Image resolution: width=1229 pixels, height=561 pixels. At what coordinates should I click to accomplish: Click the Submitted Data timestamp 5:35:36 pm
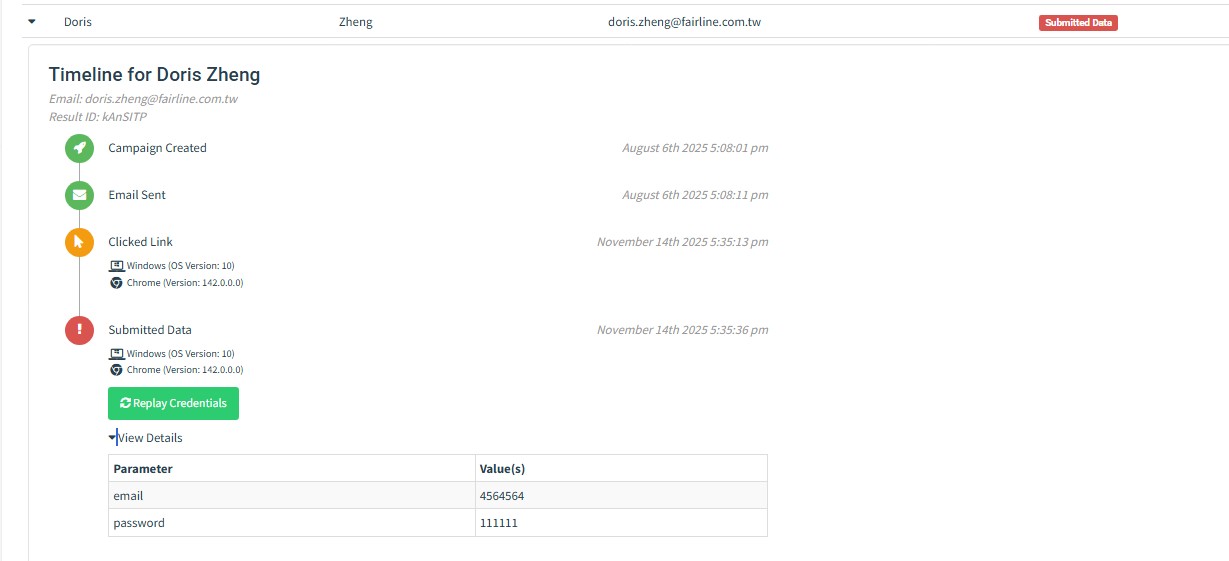point(682,330)
